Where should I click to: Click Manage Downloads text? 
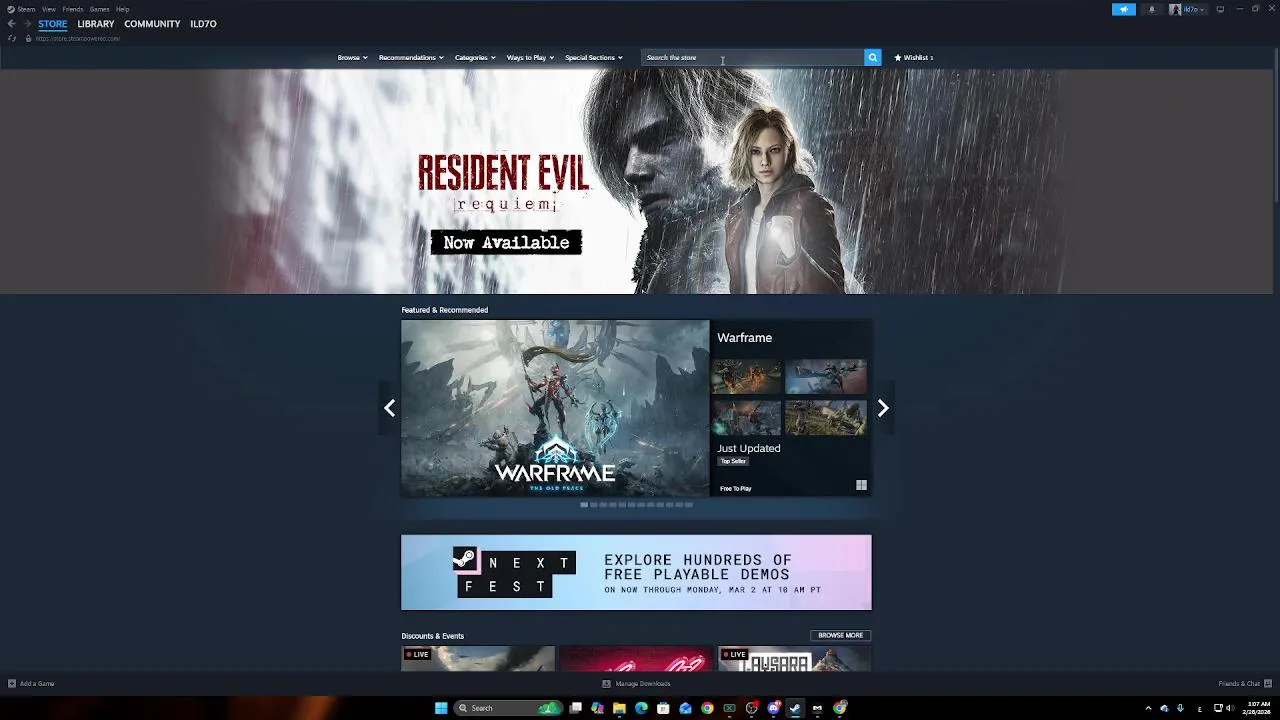643,683
